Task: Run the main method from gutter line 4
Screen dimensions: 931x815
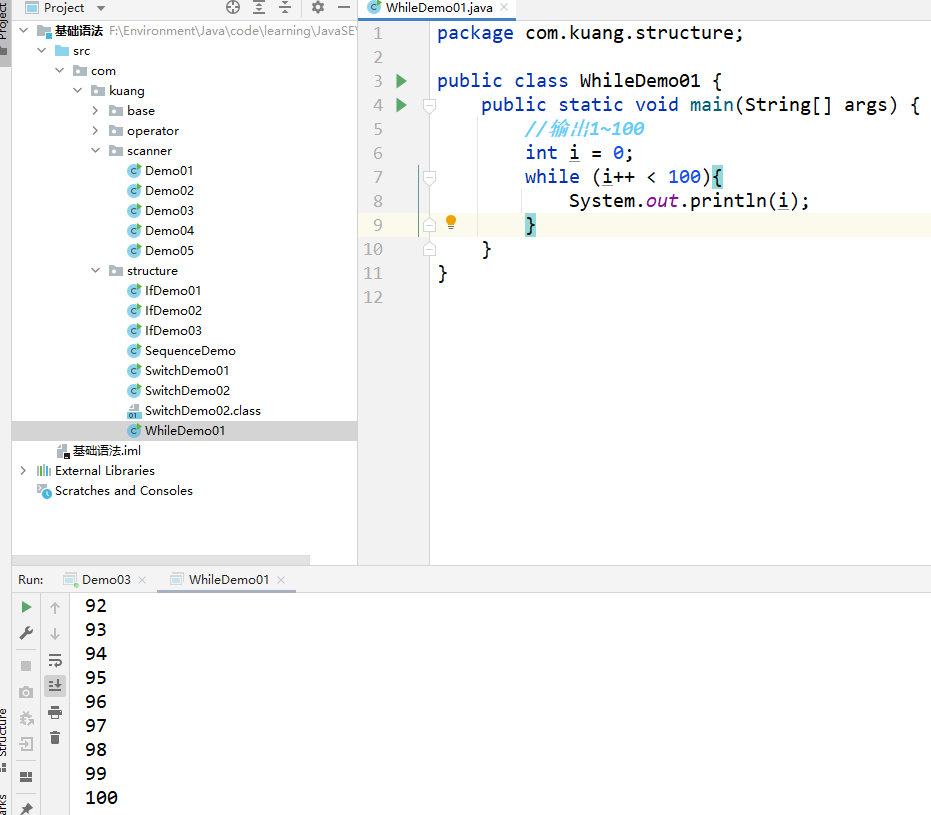Action: (401, 105)
